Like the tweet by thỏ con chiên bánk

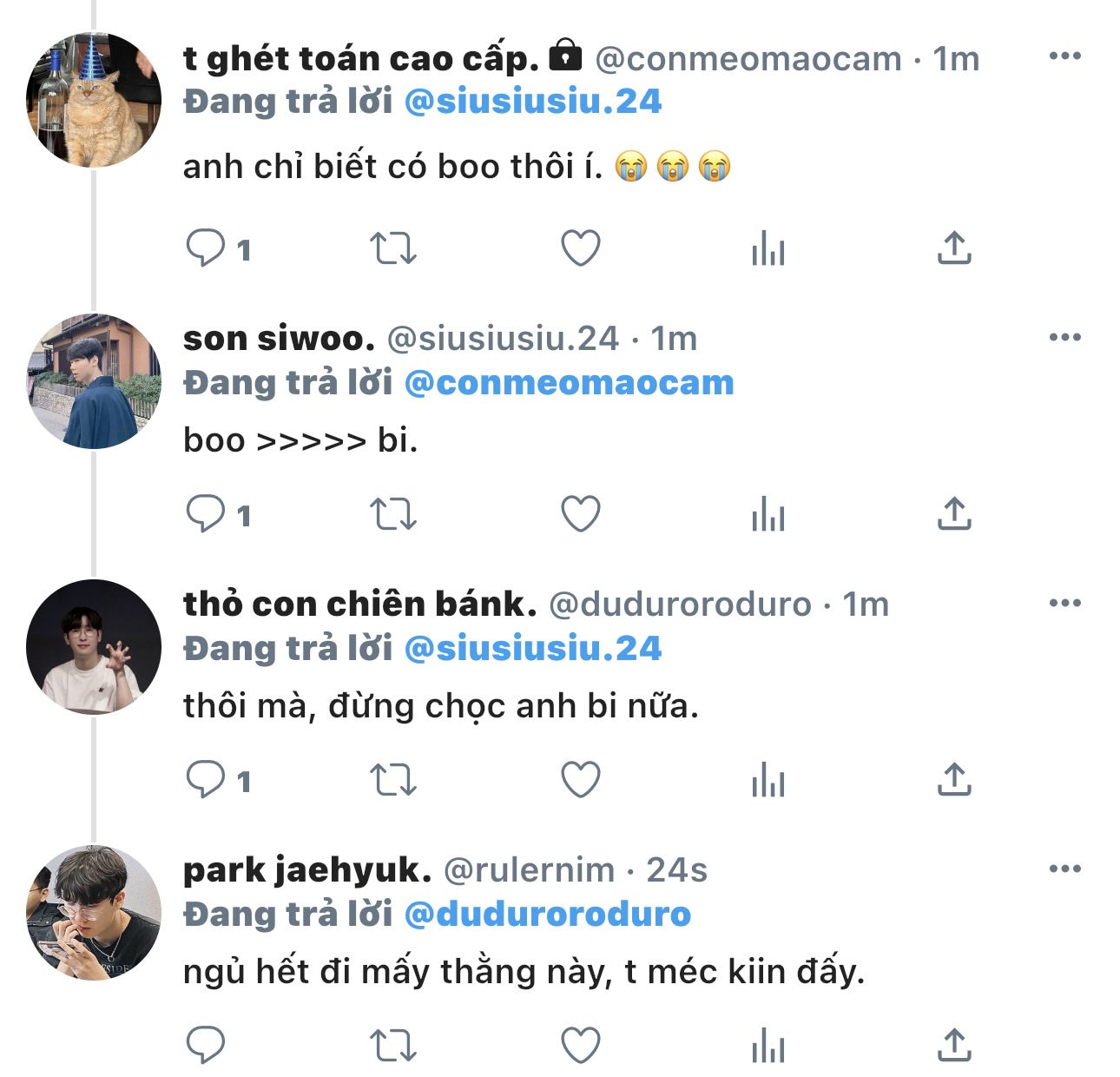(581, 780)
